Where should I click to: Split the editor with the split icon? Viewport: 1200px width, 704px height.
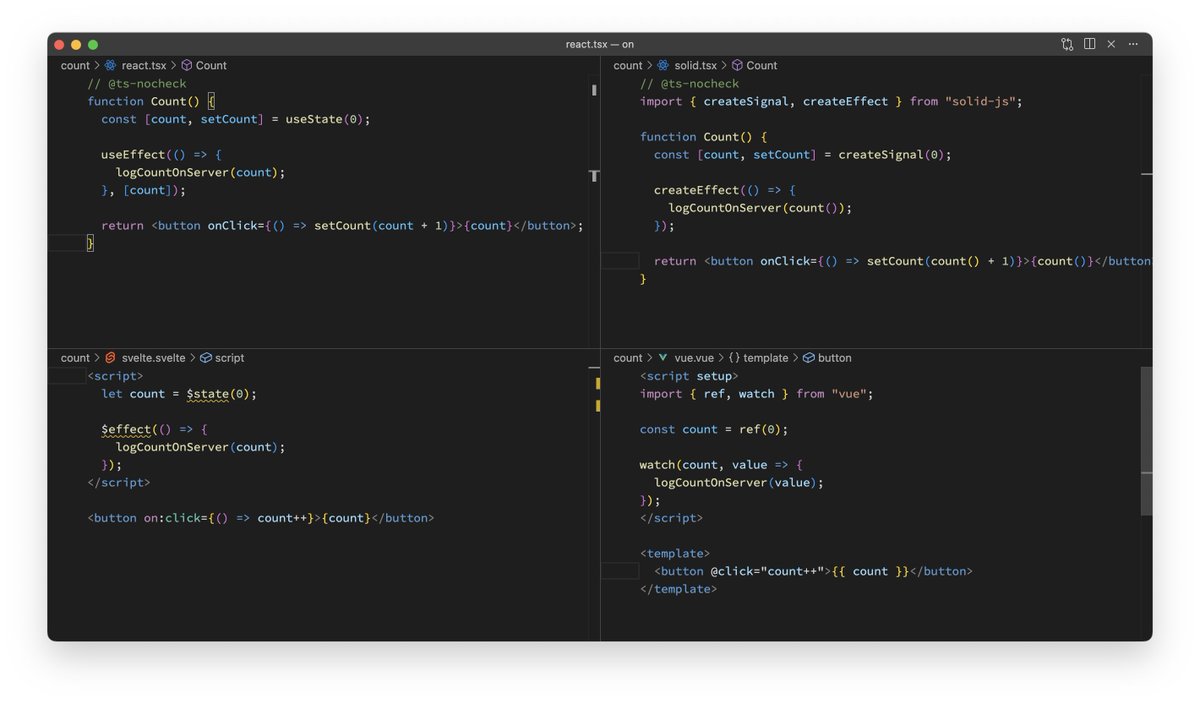pos(1089,44)
